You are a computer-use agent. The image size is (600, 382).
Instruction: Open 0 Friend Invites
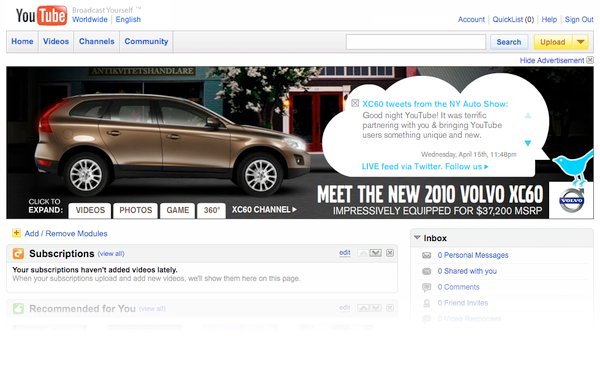click(463, 303)
